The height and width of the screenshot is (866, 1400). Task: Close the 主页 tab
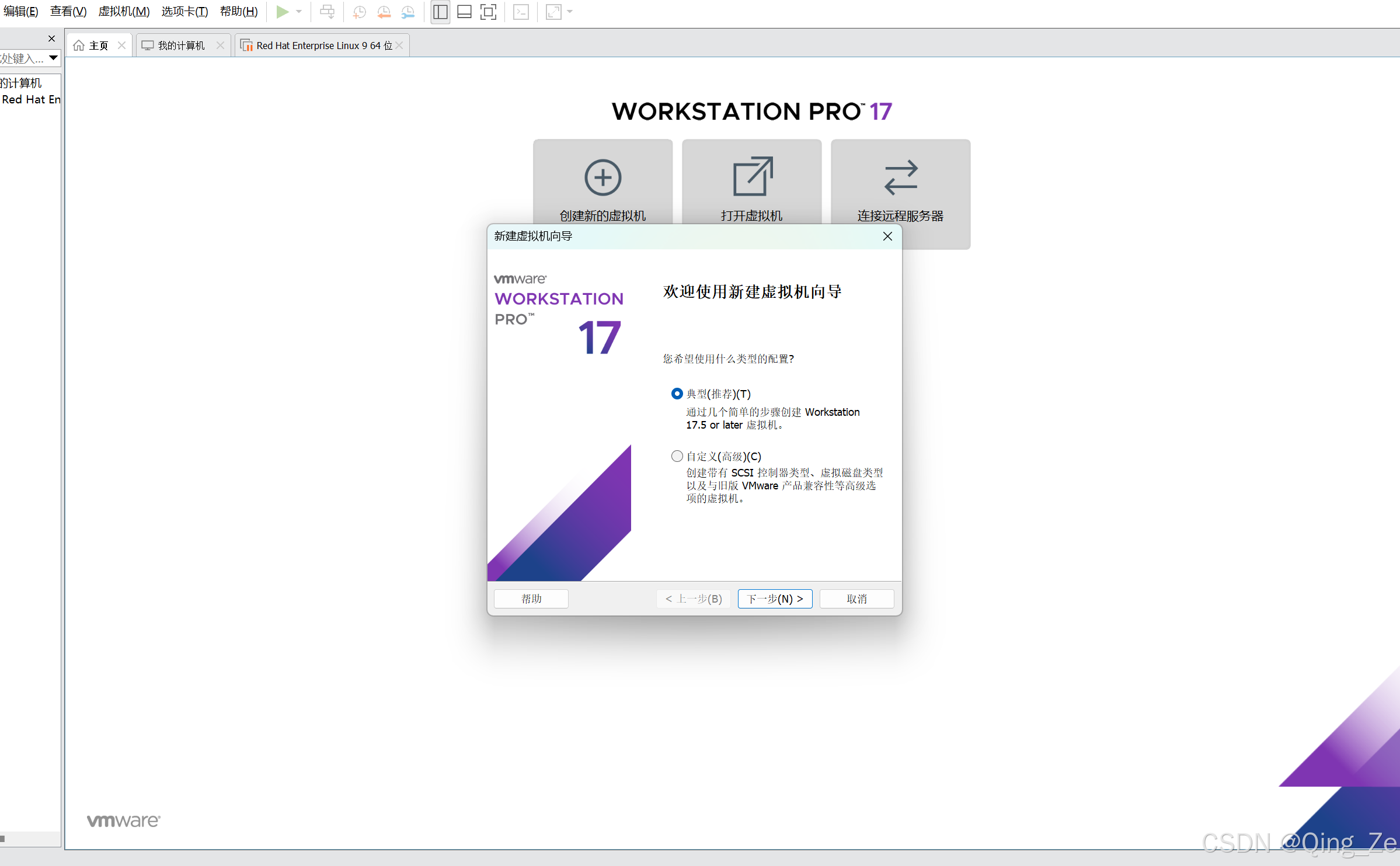[121, 45]
